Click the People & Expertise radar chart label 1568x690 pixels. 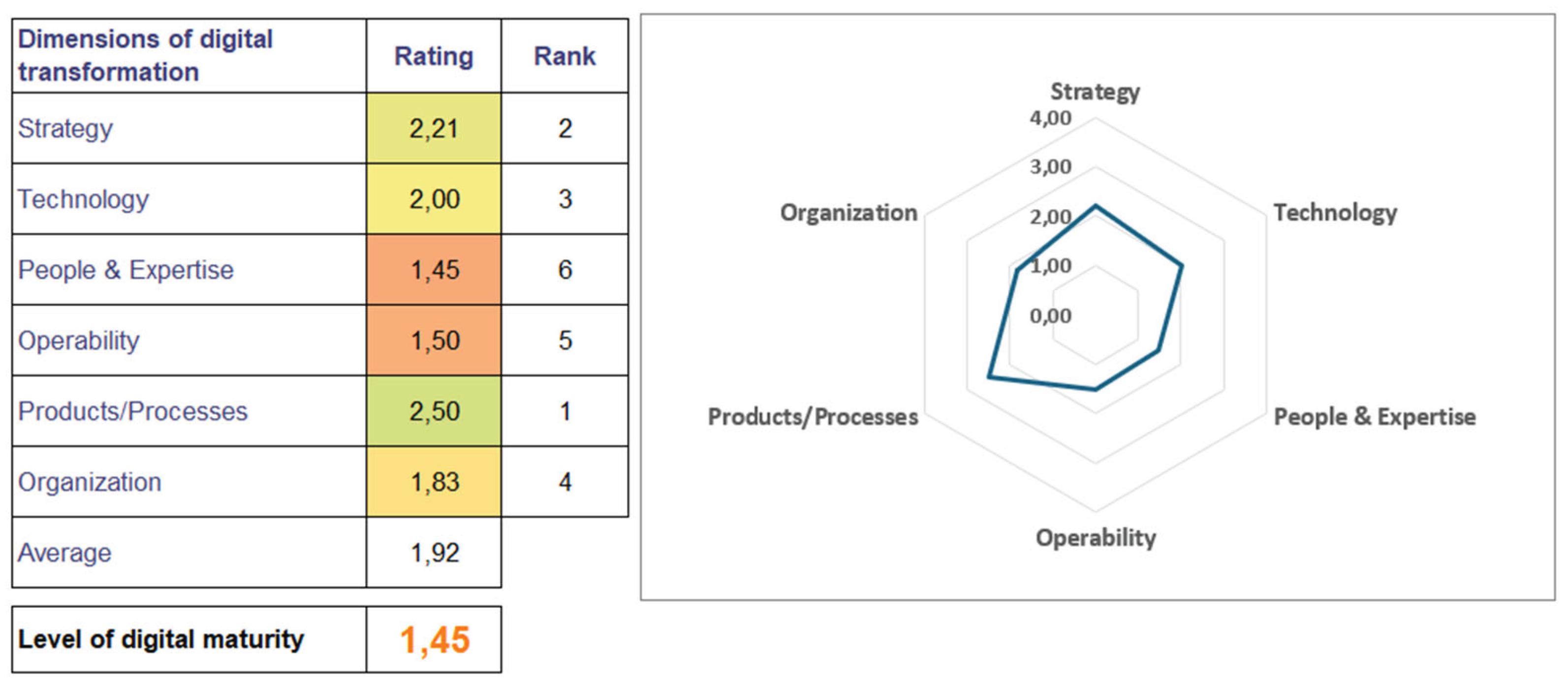(x=1375, y=417)
